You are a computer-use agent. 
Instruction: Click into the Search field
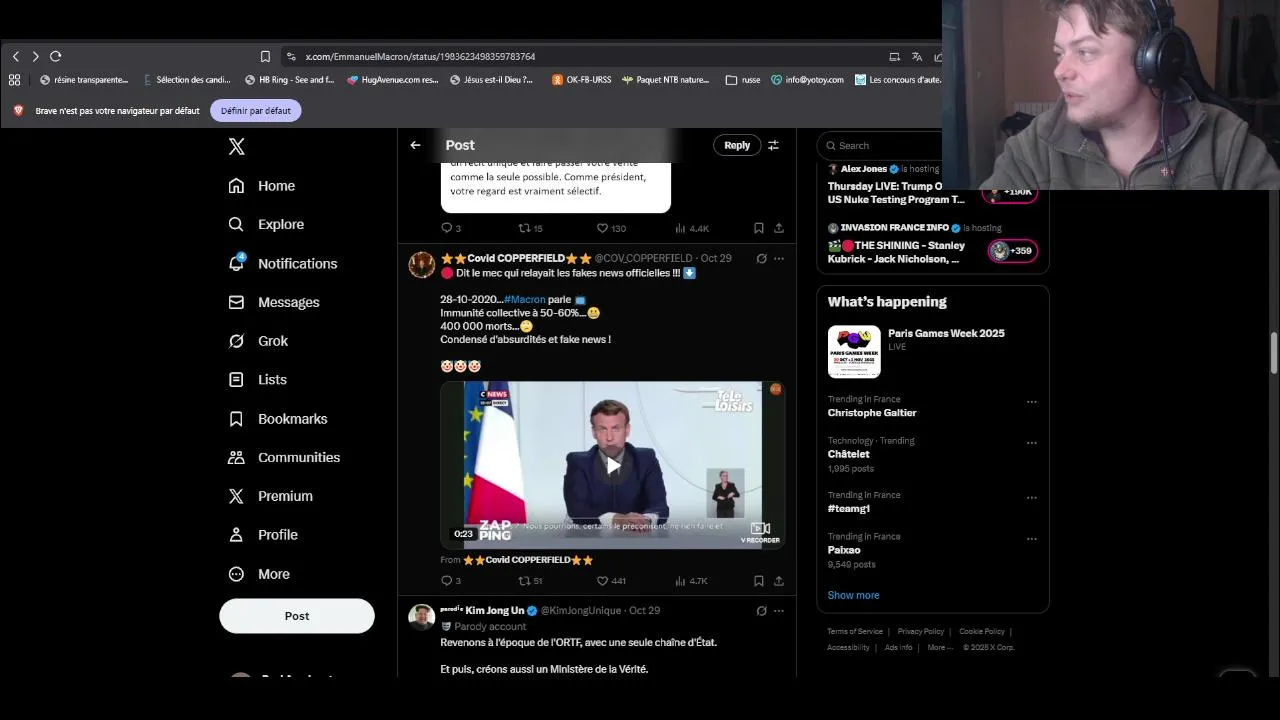[x=885, y=146]
